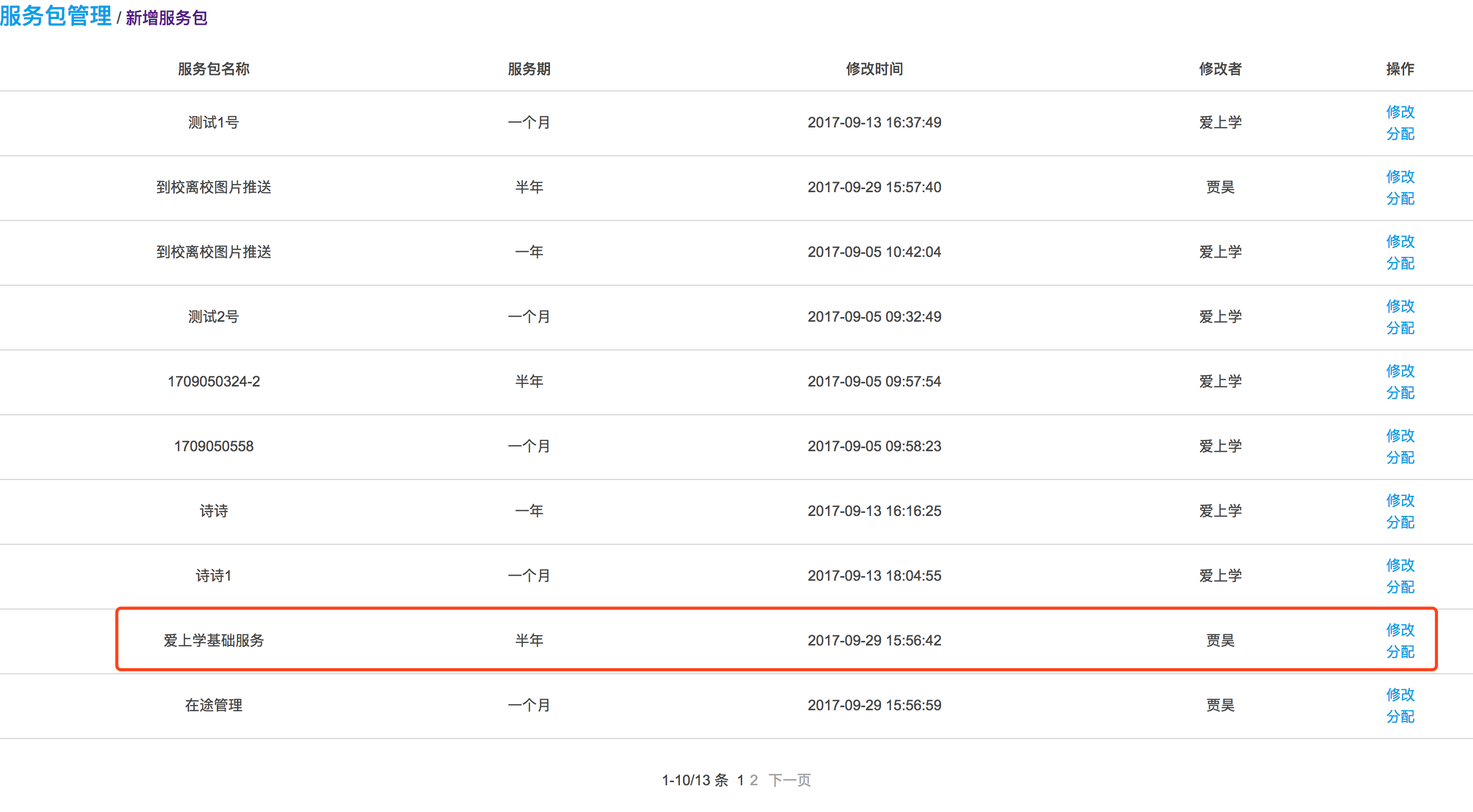Click 修改 for the 1709050558 package
1473x812 pixels.
pos(1400,435)
